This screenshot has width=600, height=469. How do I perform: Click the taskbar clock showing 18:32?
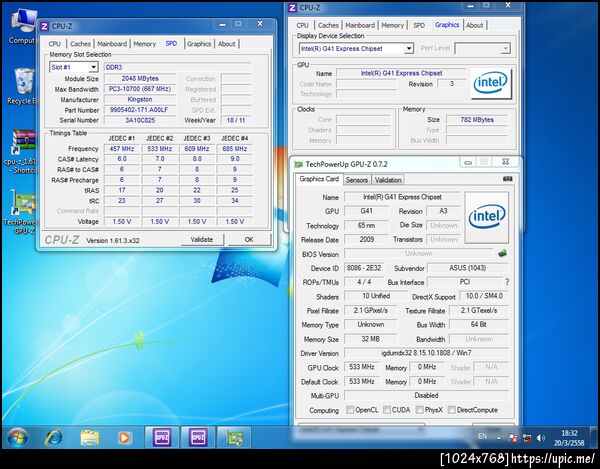(x=569, y=438)
